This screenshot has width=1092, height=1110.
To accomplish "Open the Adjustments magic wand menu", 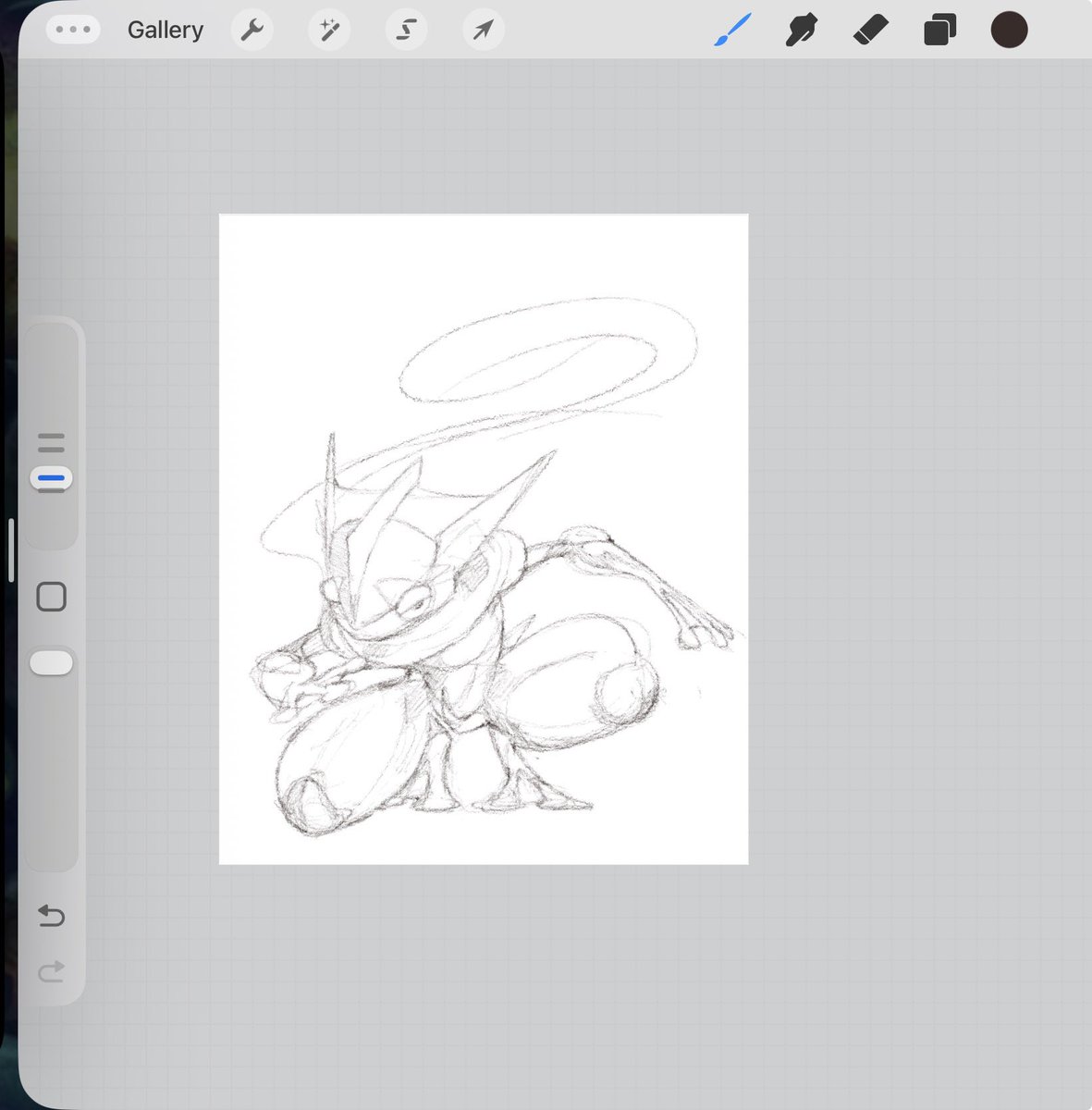I will pos(328,29).
